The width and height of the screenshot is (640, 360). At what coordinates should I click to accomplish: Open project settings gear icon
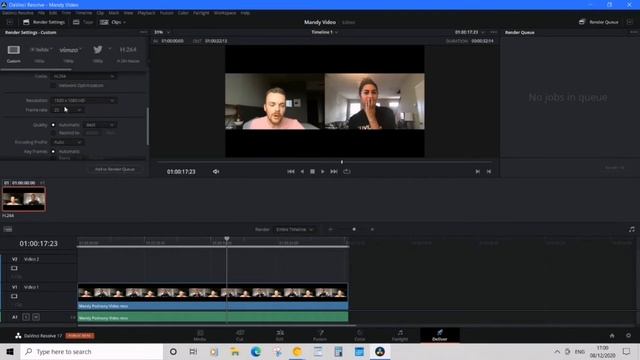[x=628, y=336]
